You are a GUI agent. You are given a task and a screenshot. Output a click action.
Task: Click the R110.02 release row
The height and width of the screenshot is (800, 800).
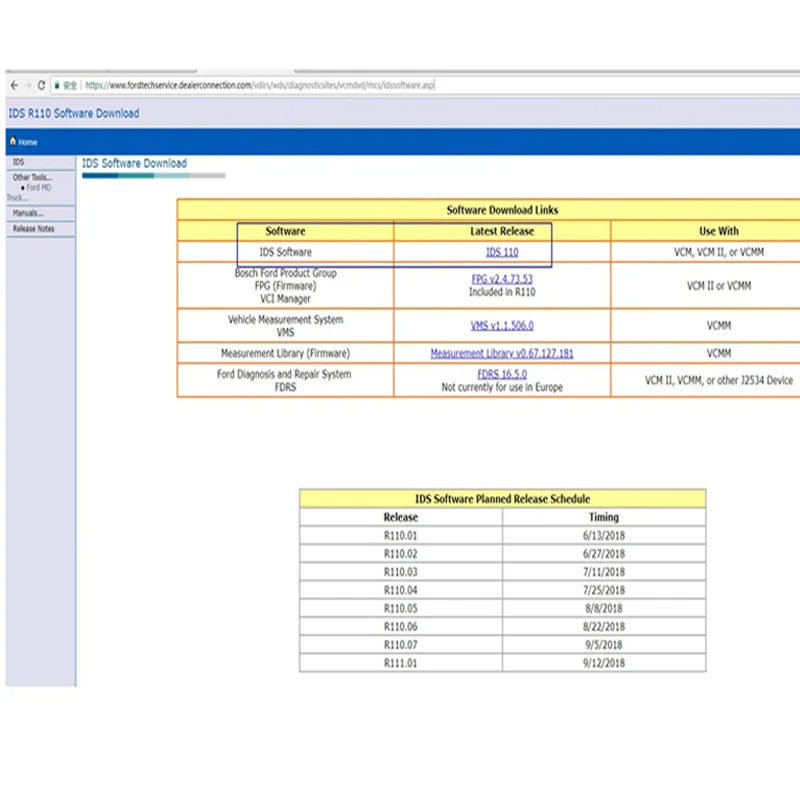point(401,554)
